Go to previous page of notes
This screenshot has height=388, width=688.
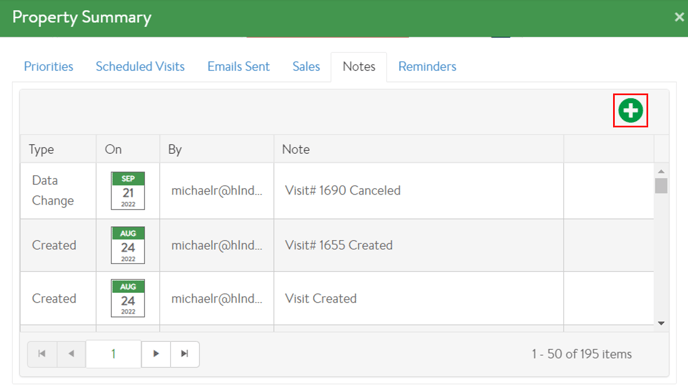click(71, 354)
